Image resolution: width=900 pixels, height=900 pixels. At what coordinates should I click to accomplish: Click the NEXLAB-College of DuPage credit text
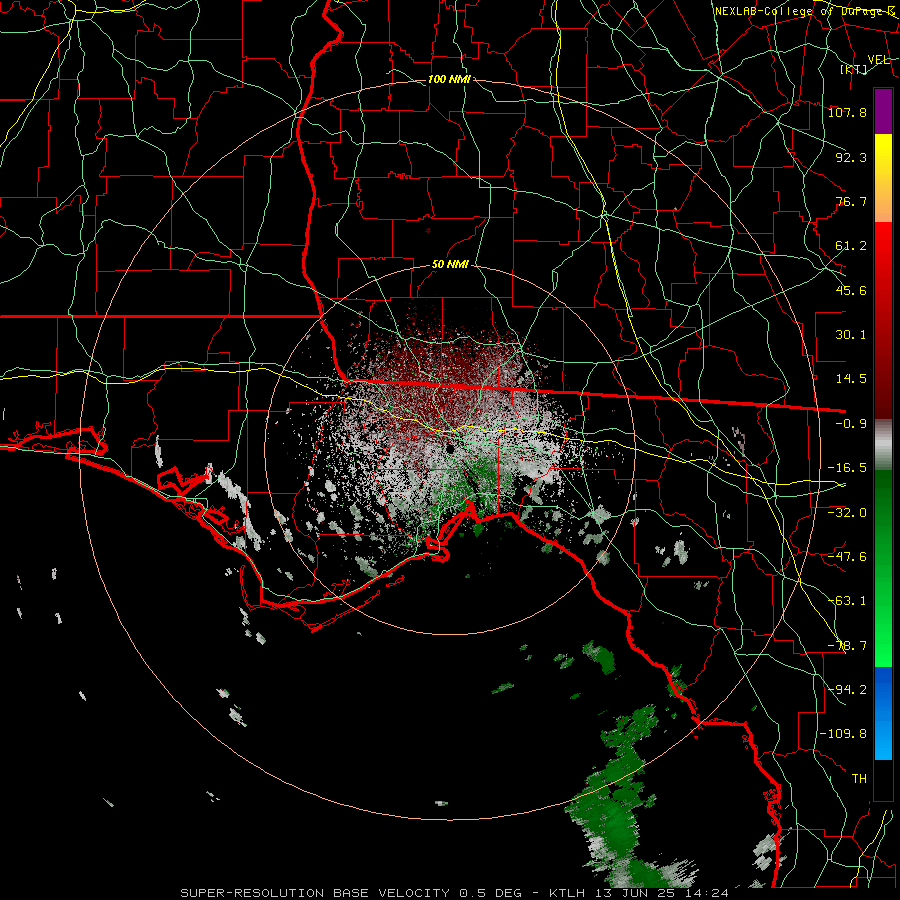pos(805,11)
